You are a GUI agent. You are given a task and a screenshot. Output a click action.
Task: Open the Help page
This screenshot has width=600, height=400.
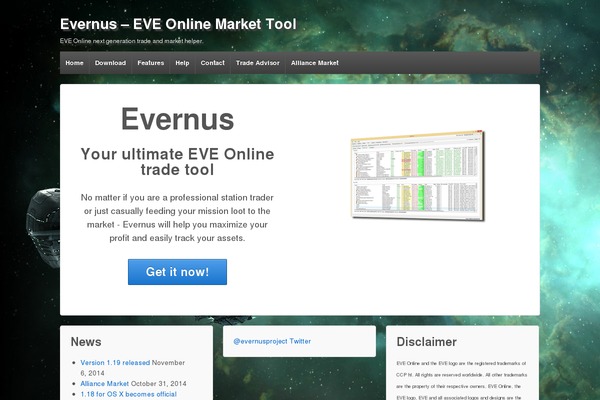point(182,63)
